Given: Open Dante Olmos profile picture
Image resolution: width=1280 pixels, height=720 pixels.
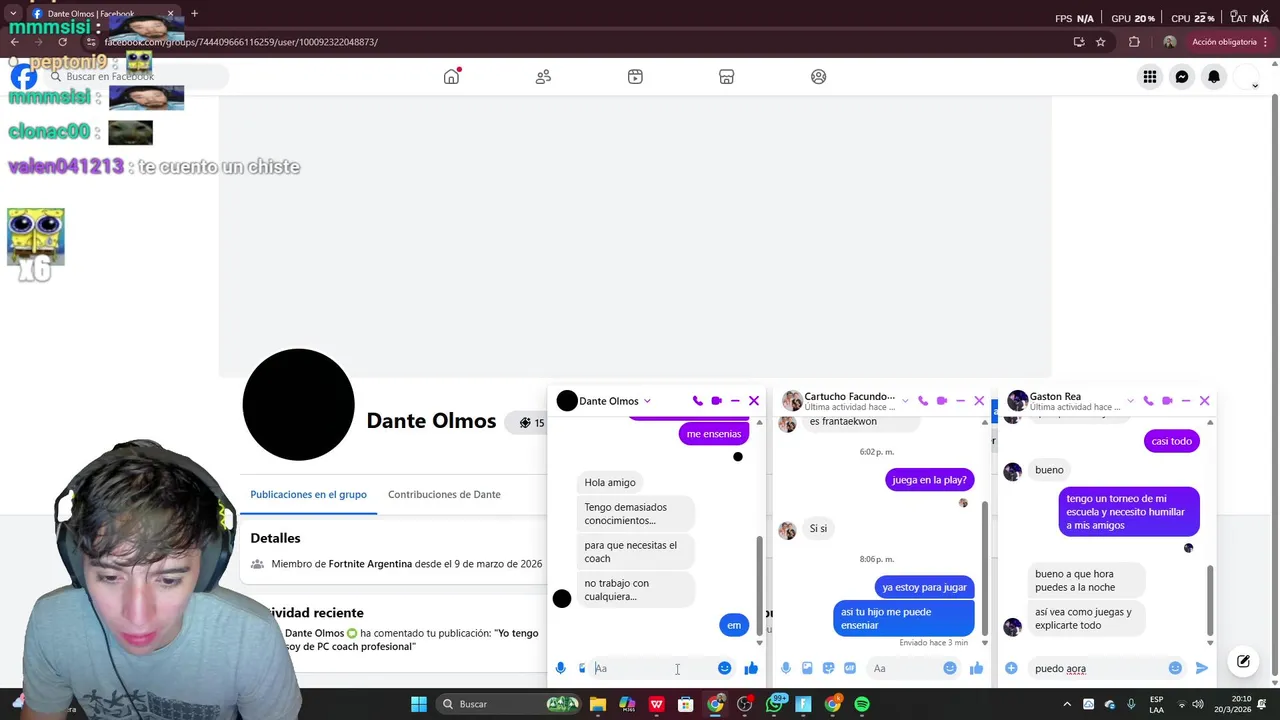Looking at the screenshot, I should tap(298, 404).
